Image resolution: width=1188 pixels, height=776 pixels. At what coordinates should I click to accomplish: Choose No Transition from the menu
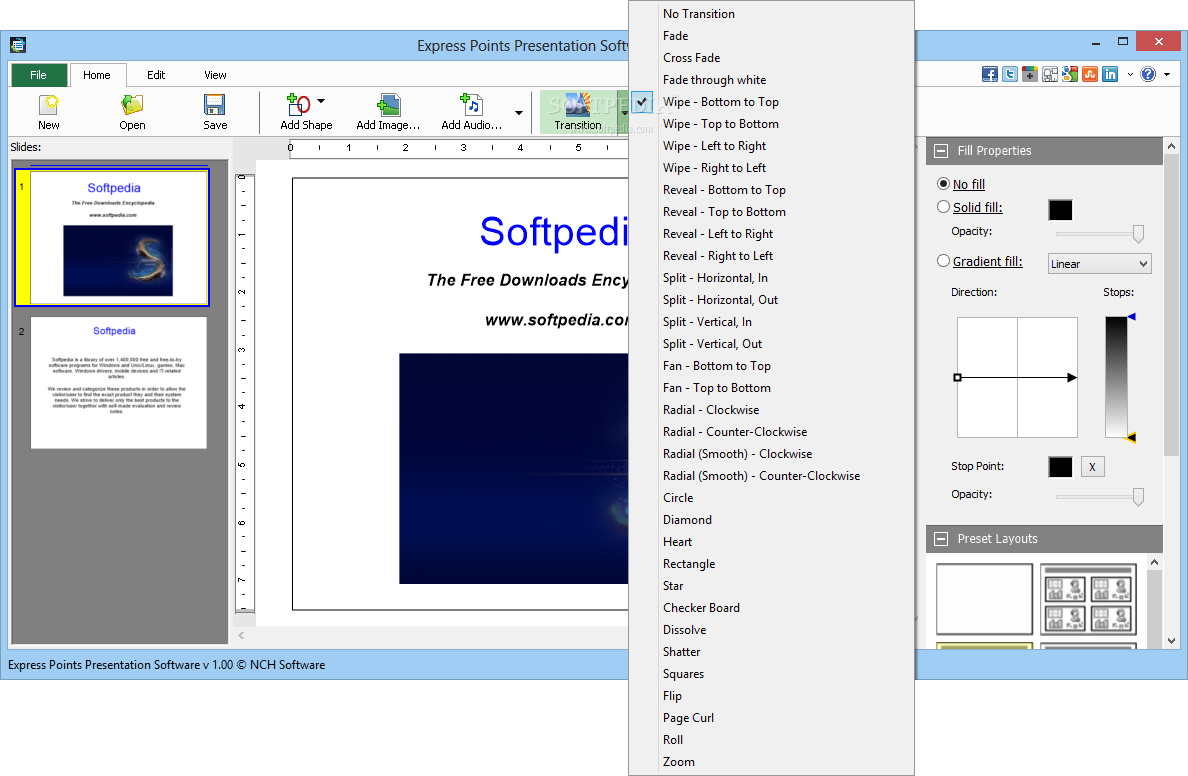[771, 14]
